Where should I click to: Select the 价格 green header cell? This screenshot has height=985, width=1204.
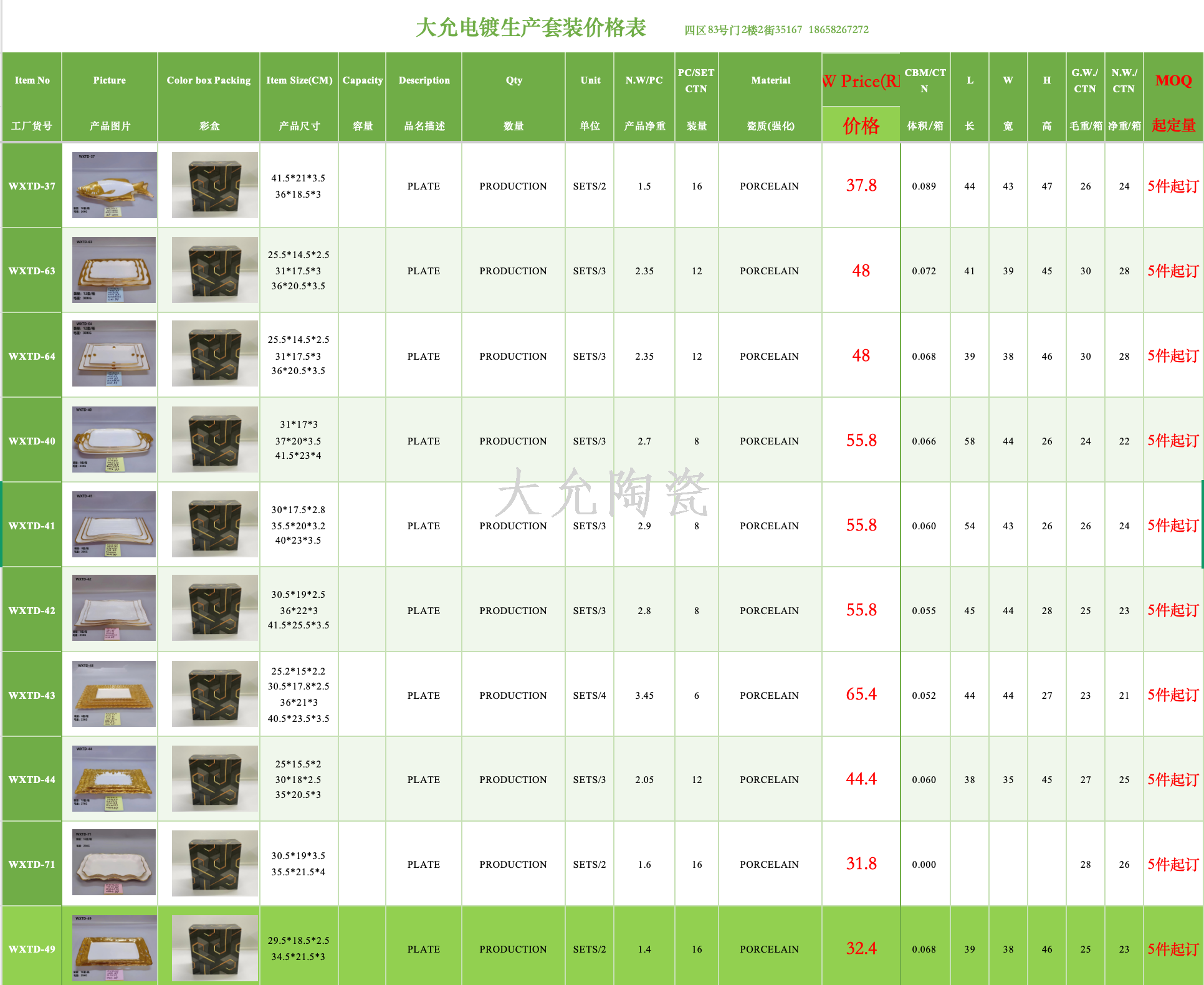point(861,125)
